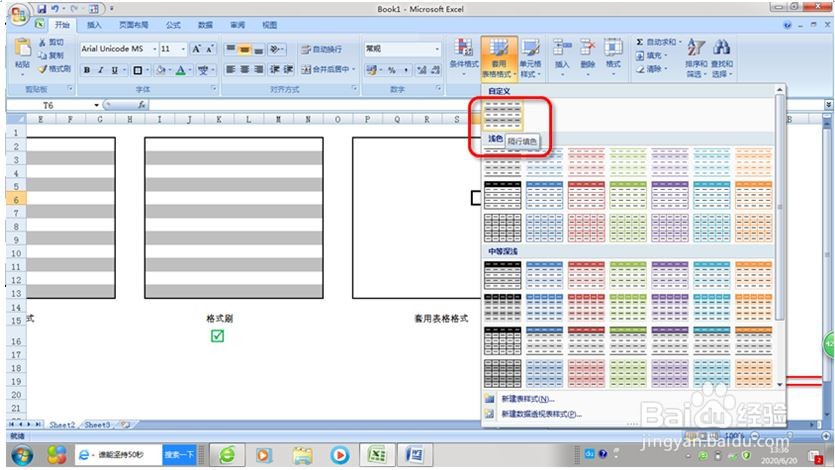
Task: Toggle 自动换行 wrap text
Action: [322, 50]
